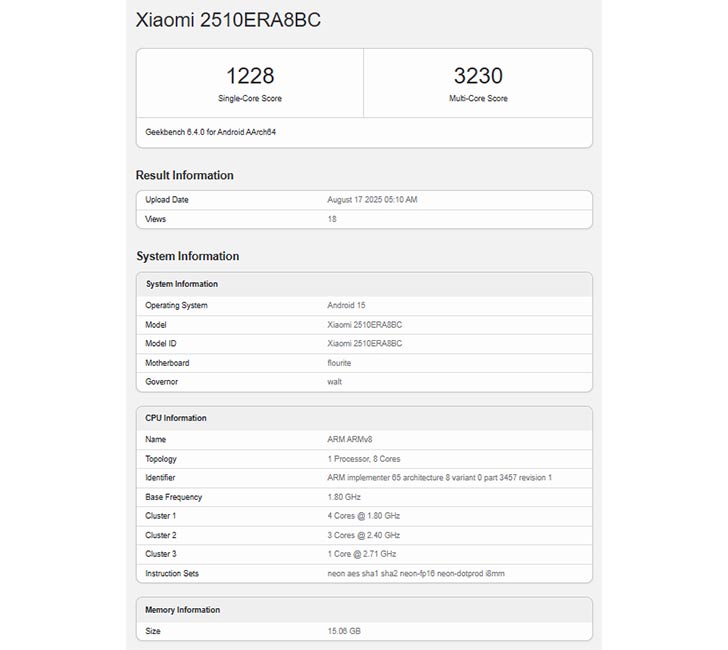728x650 pixels.
Task: Select the motherboard value flourite
Action: [x=339, y=363]
